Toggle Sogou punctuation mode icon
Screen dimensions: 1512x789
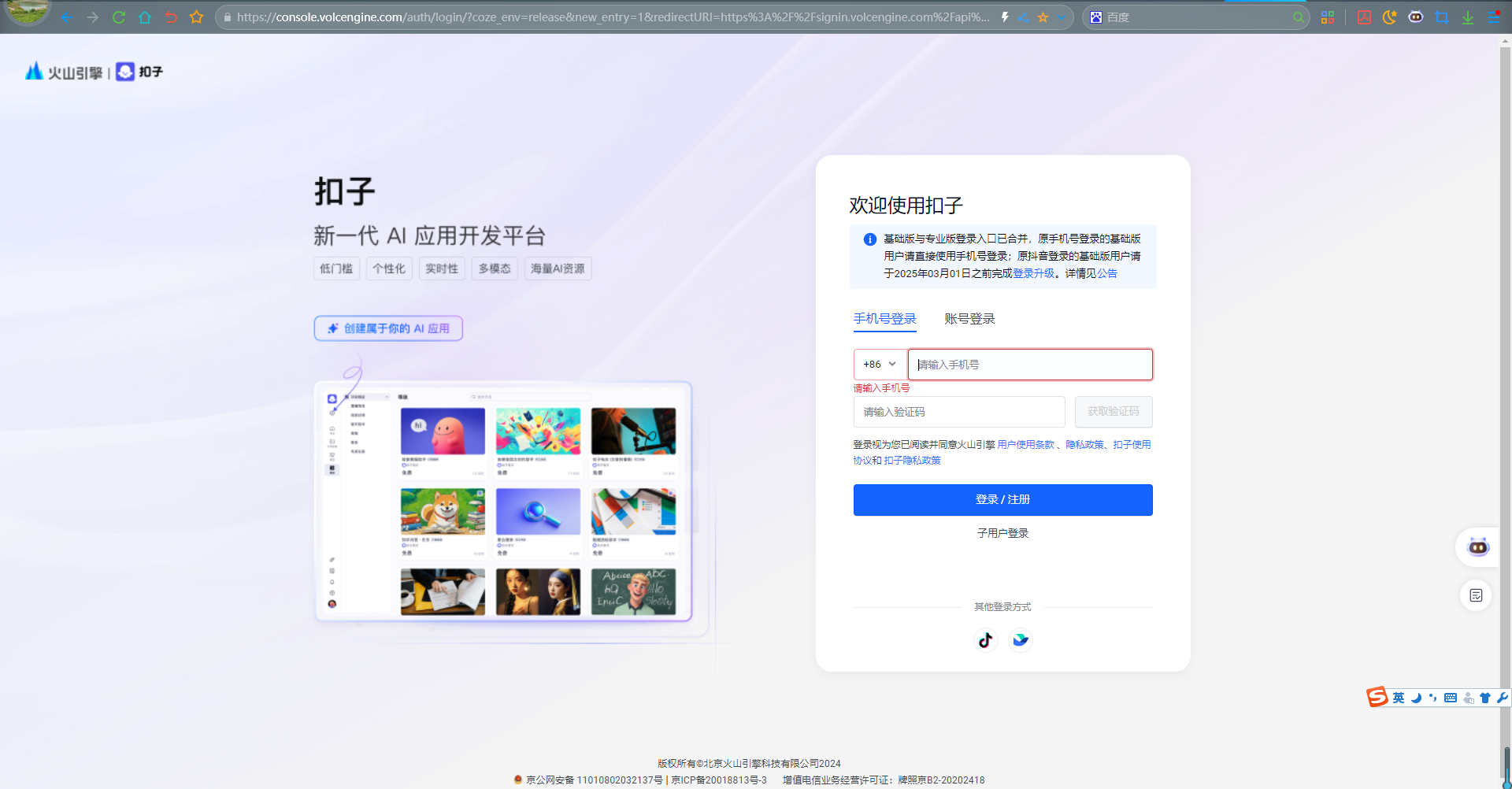click(x=1432, y=698)
